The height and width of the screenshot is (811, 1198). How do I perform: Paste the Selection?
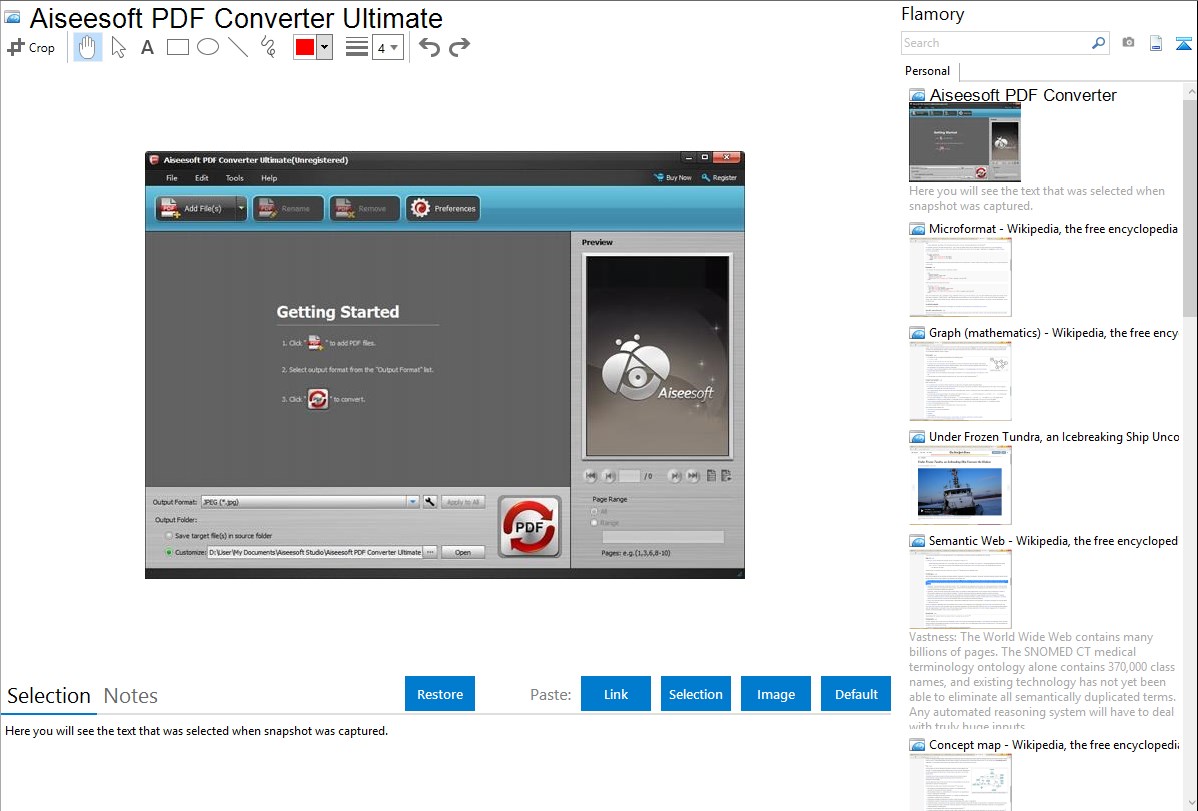pos(696,694)
